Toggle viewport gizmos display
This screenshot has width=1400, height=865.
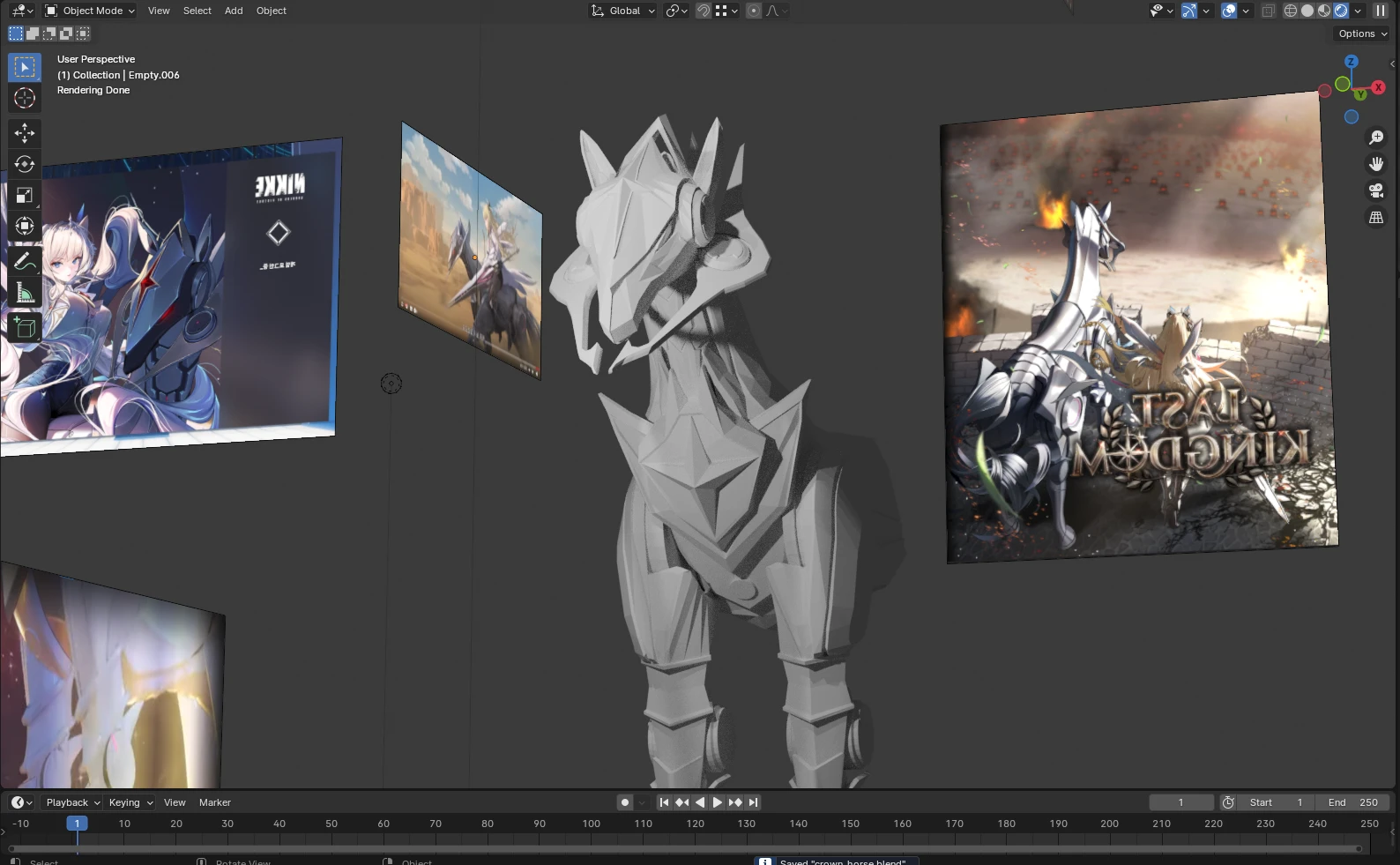(x=1189, y=11)
